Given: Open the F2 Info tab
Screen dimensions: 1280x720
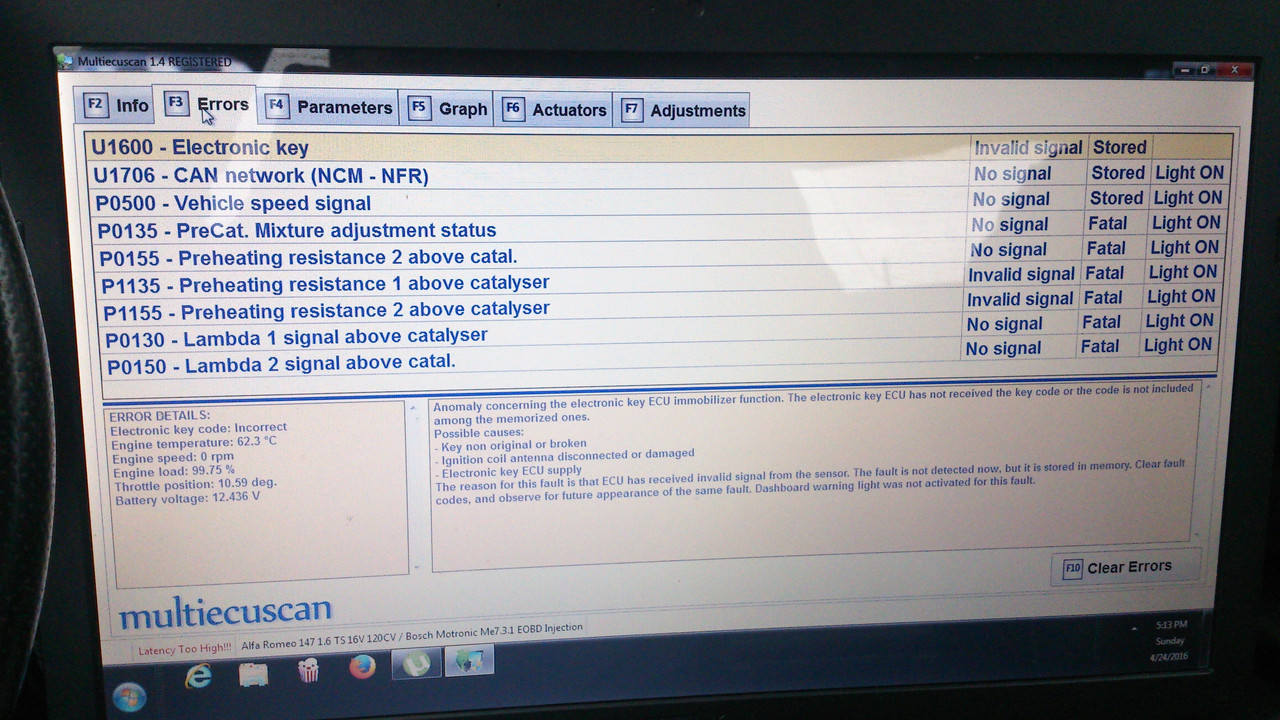Looking at the screenshot, I should (x=117, y=105).
